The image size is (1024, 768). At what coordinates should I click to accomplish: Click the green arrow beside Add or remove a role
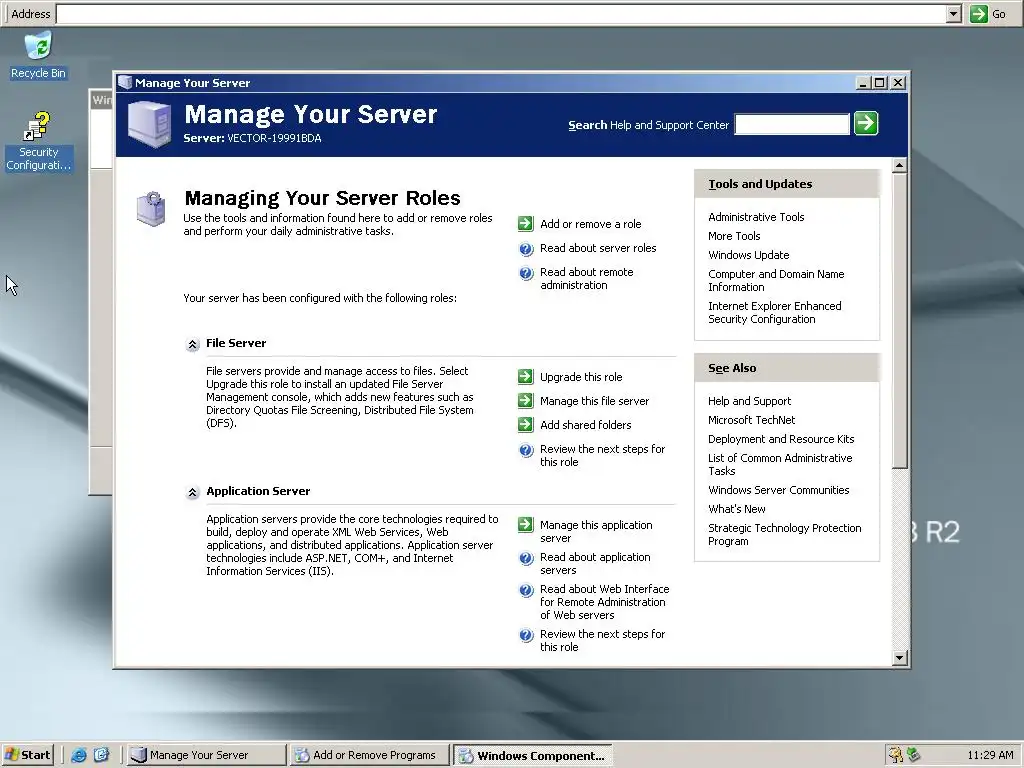pos(526,224)
